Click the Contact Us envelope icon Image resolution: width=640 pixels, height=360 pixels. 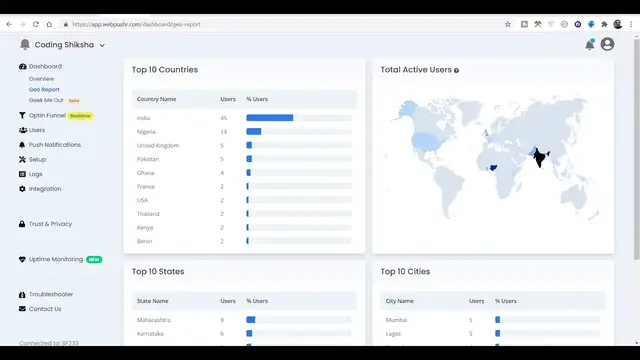pyautogui.click(x=22, y=309)
